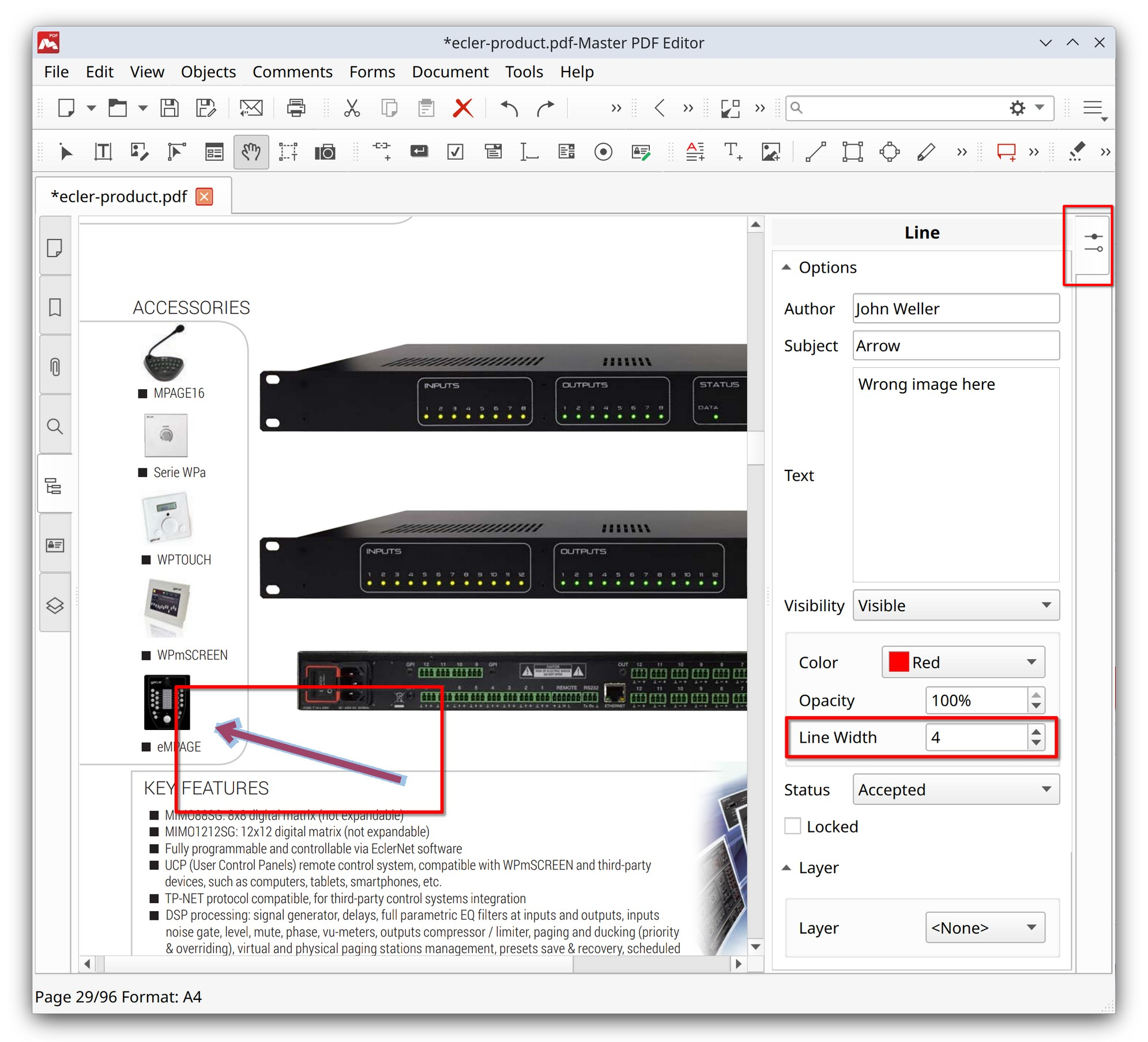The image size is (1148, 1042).
Task: Open the Pages thumbnail side panel
Action: tap(55, 248)
